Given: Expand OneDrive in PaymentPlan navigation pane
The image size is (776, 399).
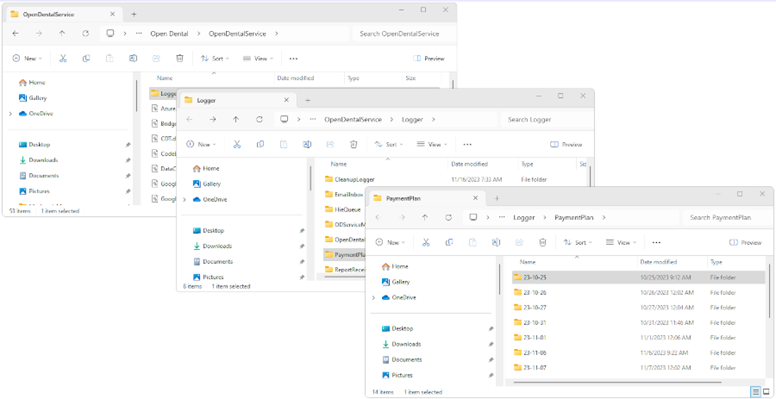Looking at the screenshot, I should point(373,298).
